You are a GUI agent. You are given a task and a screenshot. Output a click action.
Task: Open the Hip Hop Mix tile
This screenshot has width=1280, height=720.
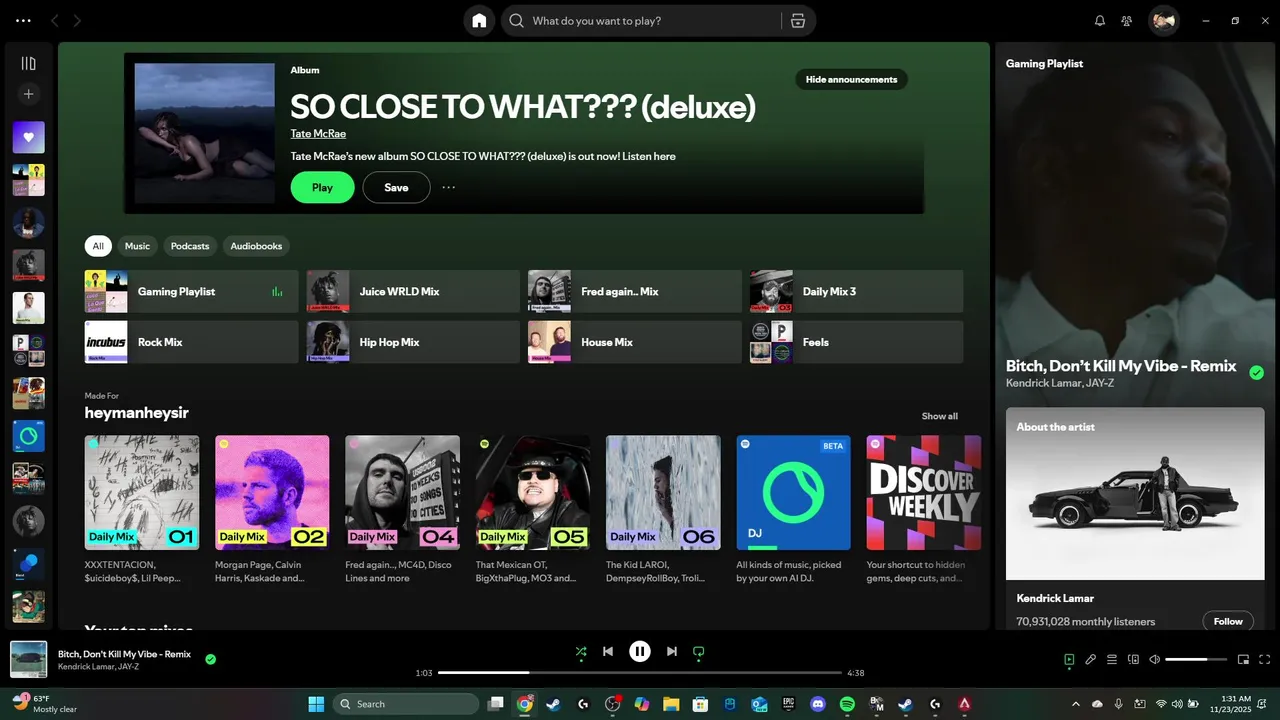pyautogui.click(x=413, y=342)
